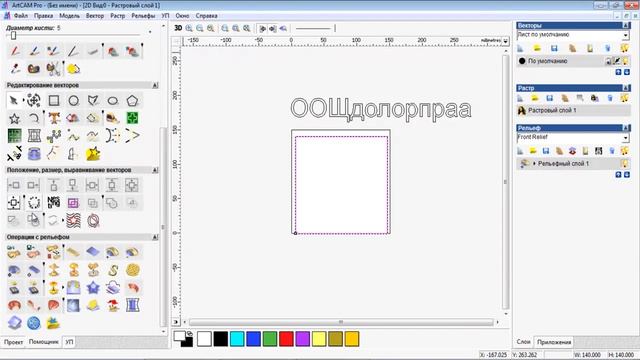640x360 pixels.
Task: Select the Растровый слой 1 layer
Action: 573,110
